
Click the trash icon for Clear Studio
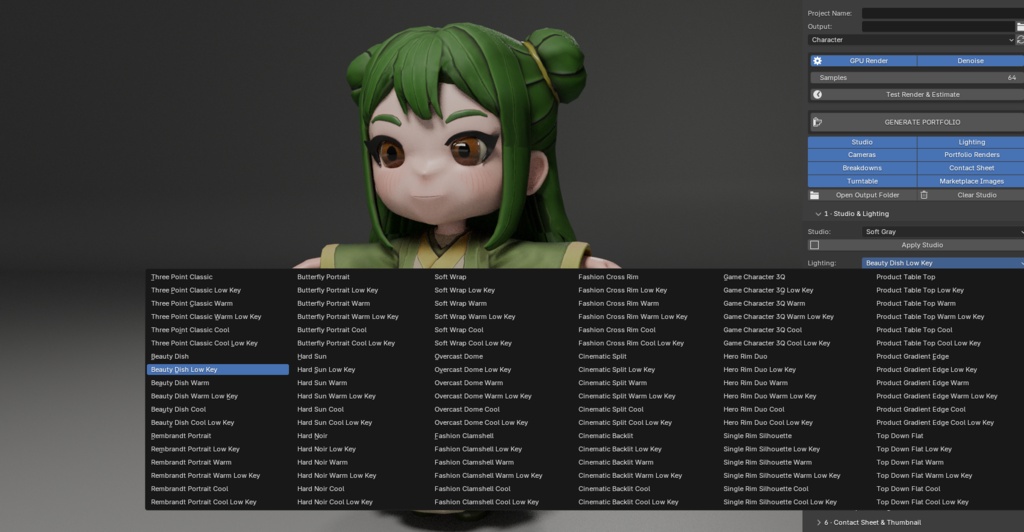click(924, 195)
